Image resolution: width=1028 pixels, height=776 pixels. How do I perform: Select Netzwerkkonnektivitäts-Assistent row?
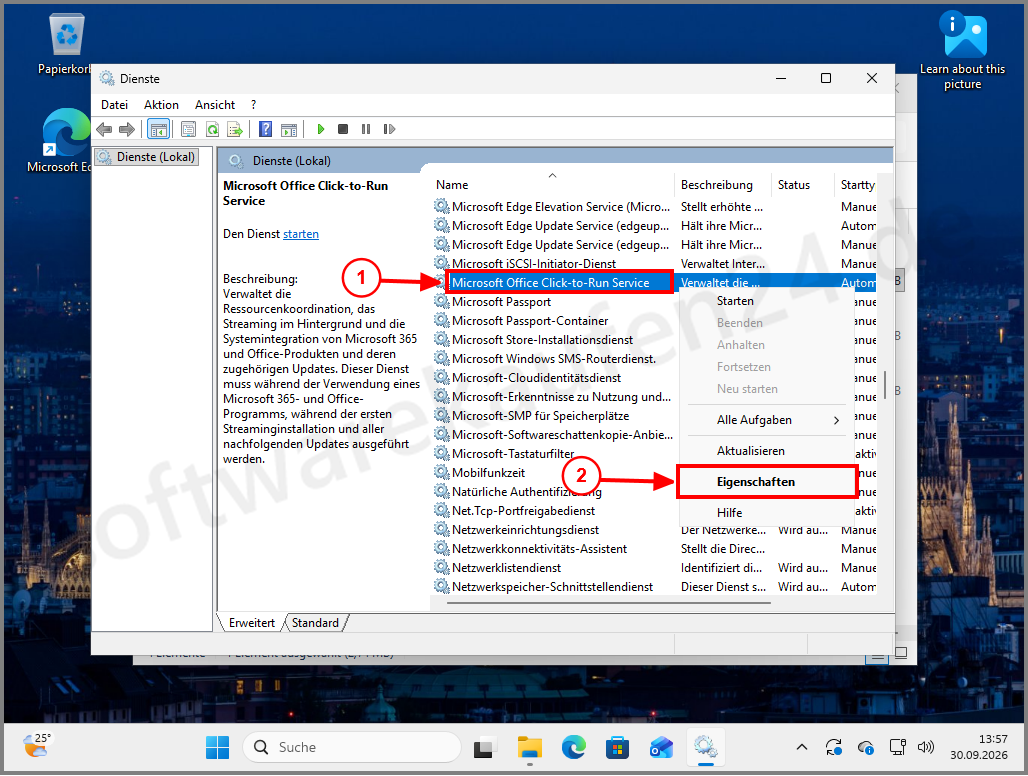tap(654, 549)
